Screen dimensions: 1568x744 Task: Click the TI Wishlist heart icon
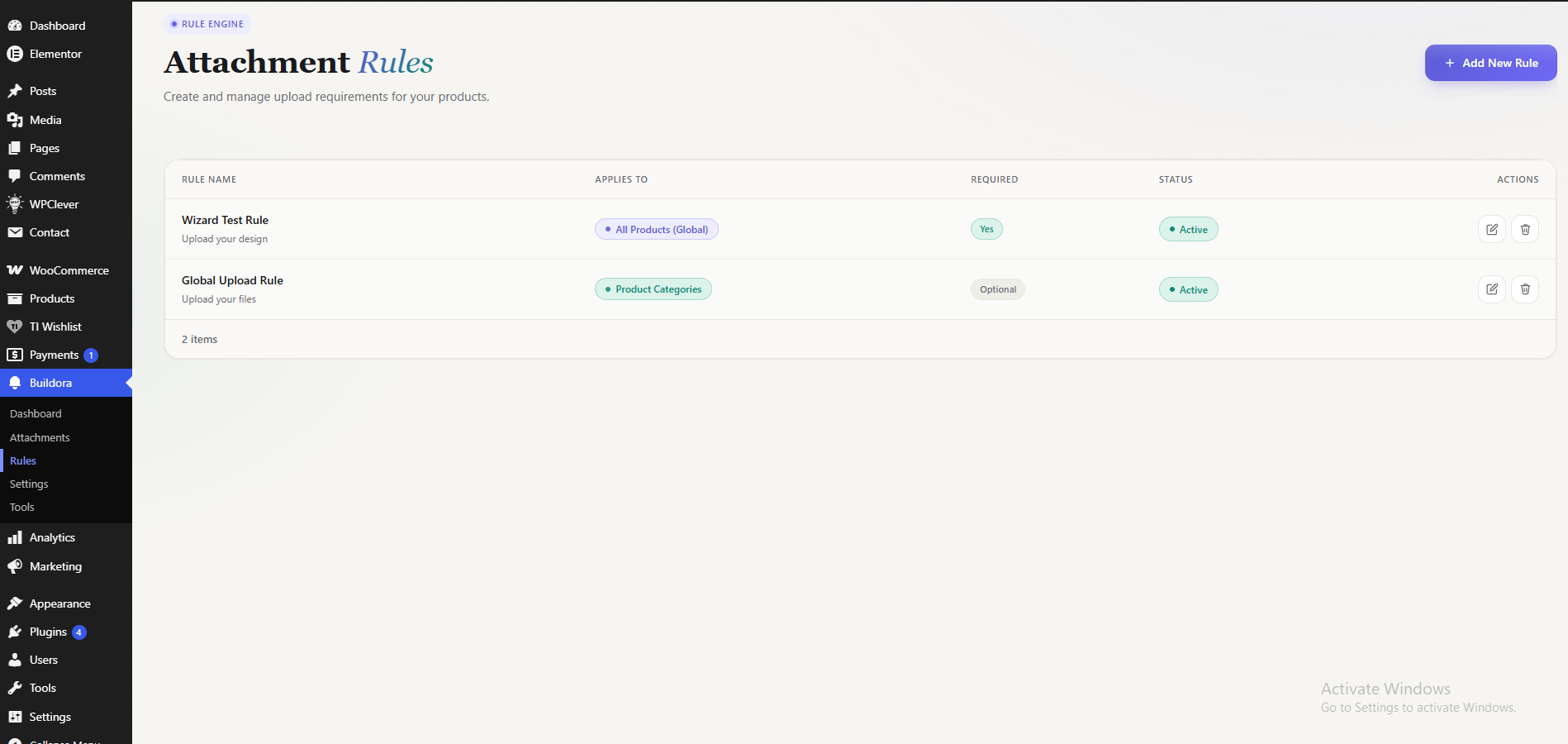pyautogui.click(x=15, y=327)
